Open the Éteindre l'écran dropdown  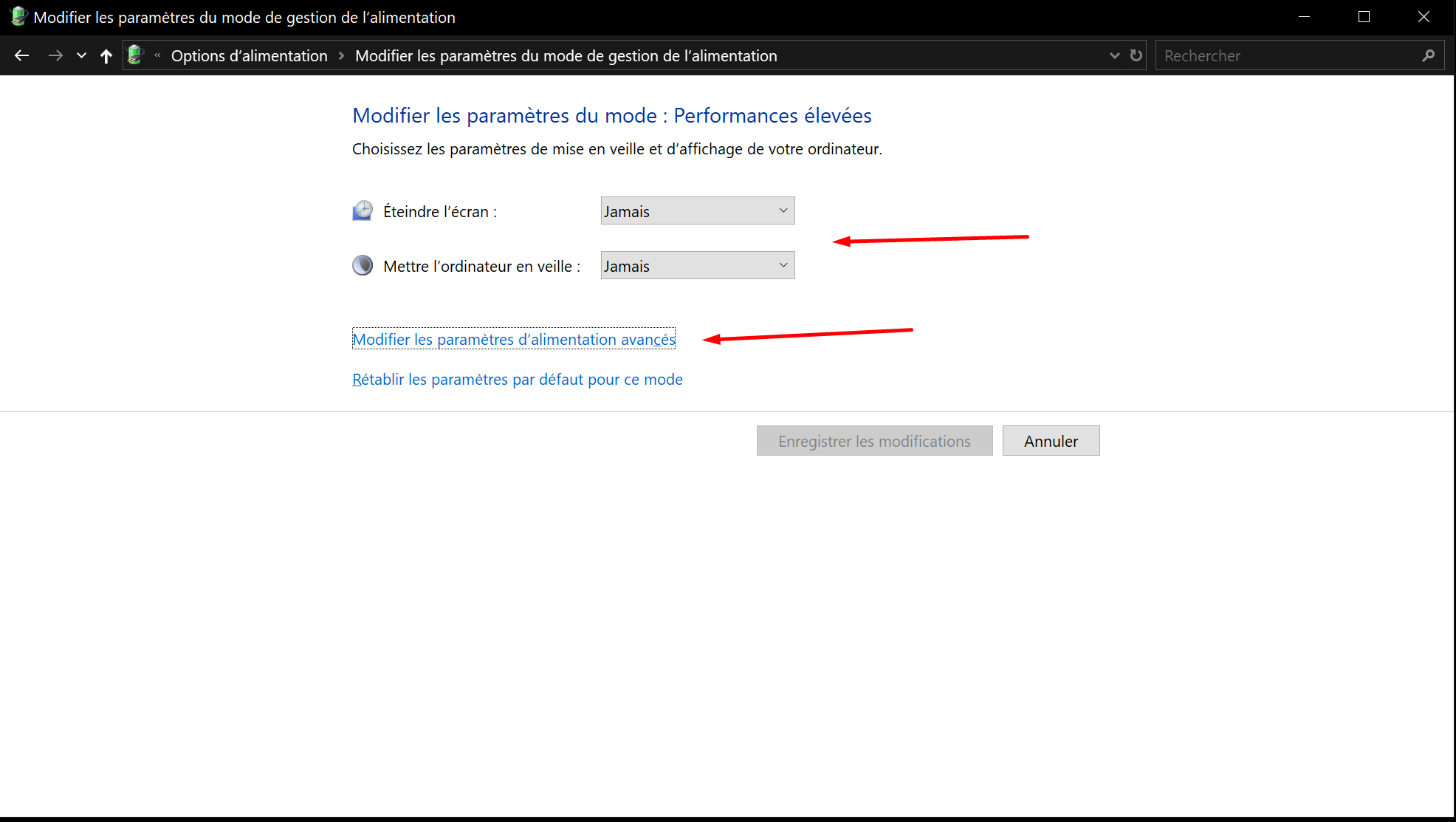698,211
